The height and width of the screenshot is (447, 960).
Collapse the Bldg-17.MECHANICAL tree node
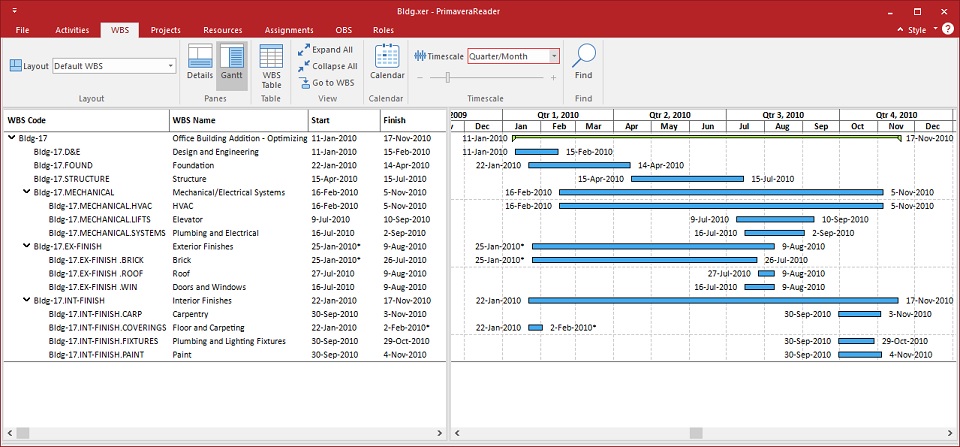pos(25,192)
